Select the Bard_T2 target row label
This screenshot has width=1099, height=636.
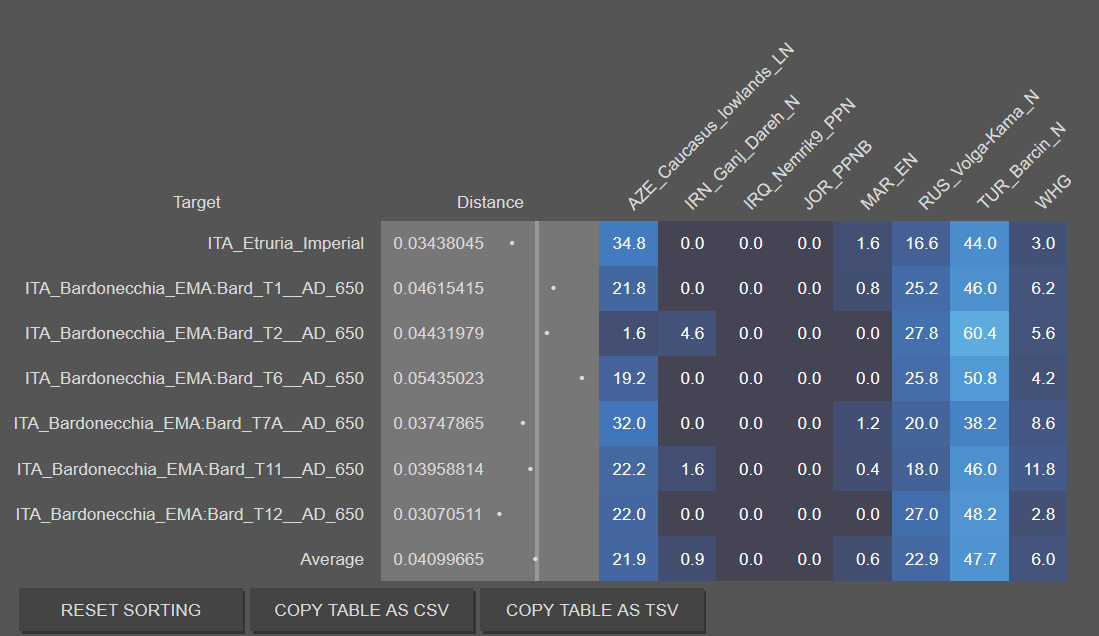click(194, 333)
